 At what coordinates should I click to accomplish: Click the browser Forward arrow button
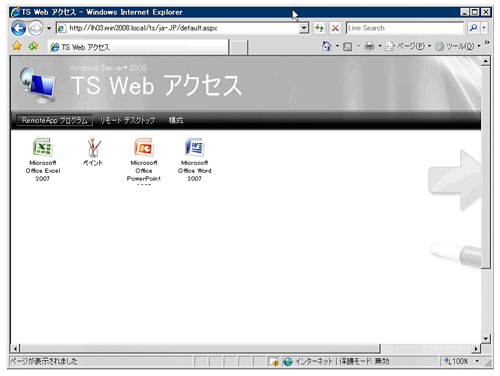(x=35, y=28)
